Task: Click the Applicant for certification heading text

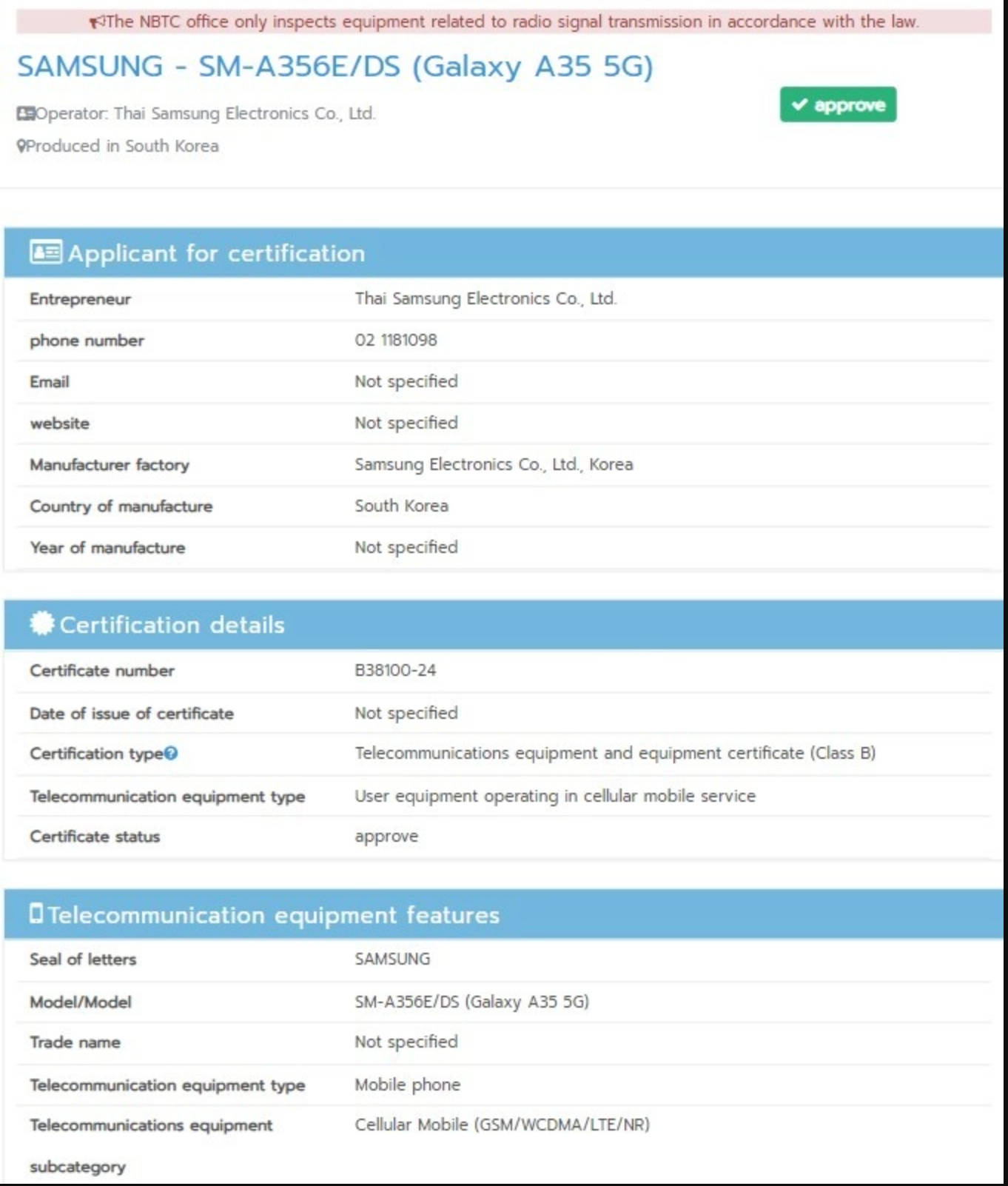Action: pyautogui.click(x=216, y=253)
